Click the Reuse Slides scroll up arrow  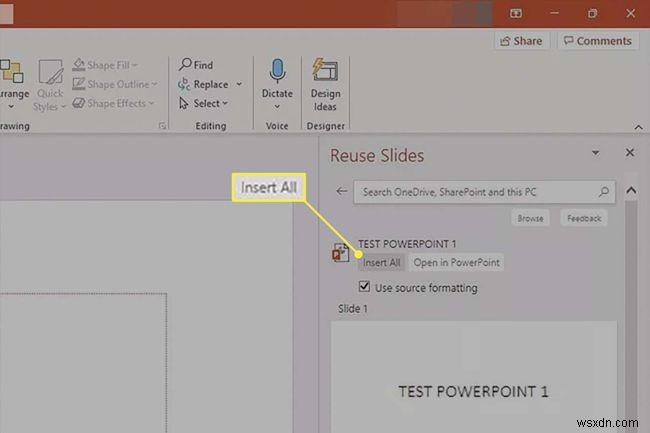pos(631,191)
